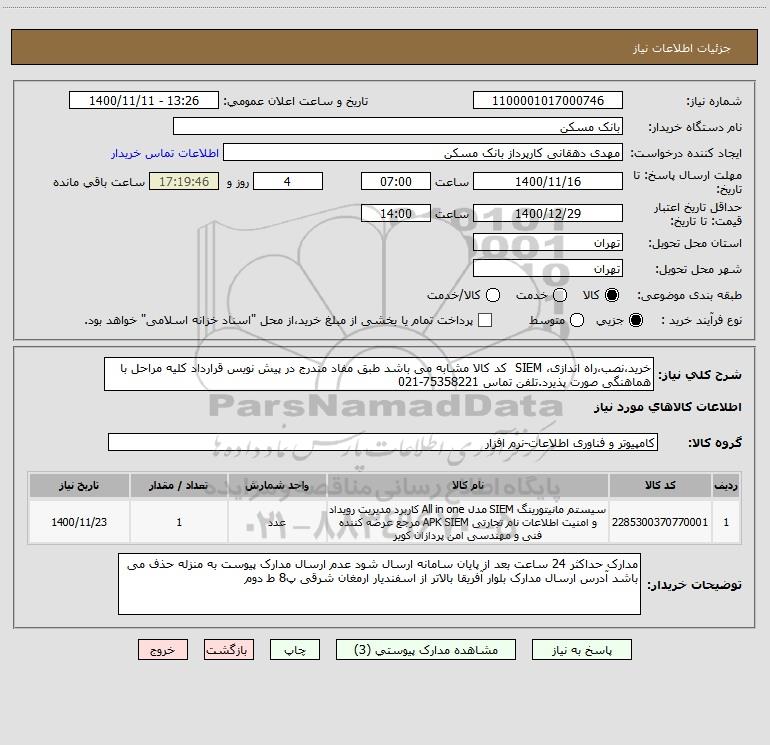
Task: Click the requester field مهدی دهقانی
Action: click(423, 153)
